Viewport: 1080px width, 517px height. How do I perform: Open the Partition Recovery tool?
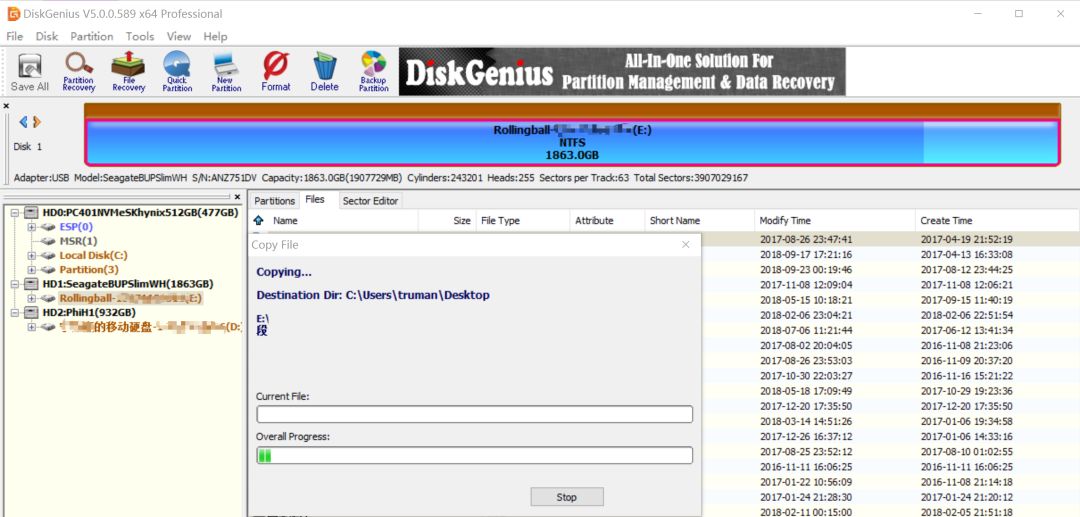click(78, 71)
